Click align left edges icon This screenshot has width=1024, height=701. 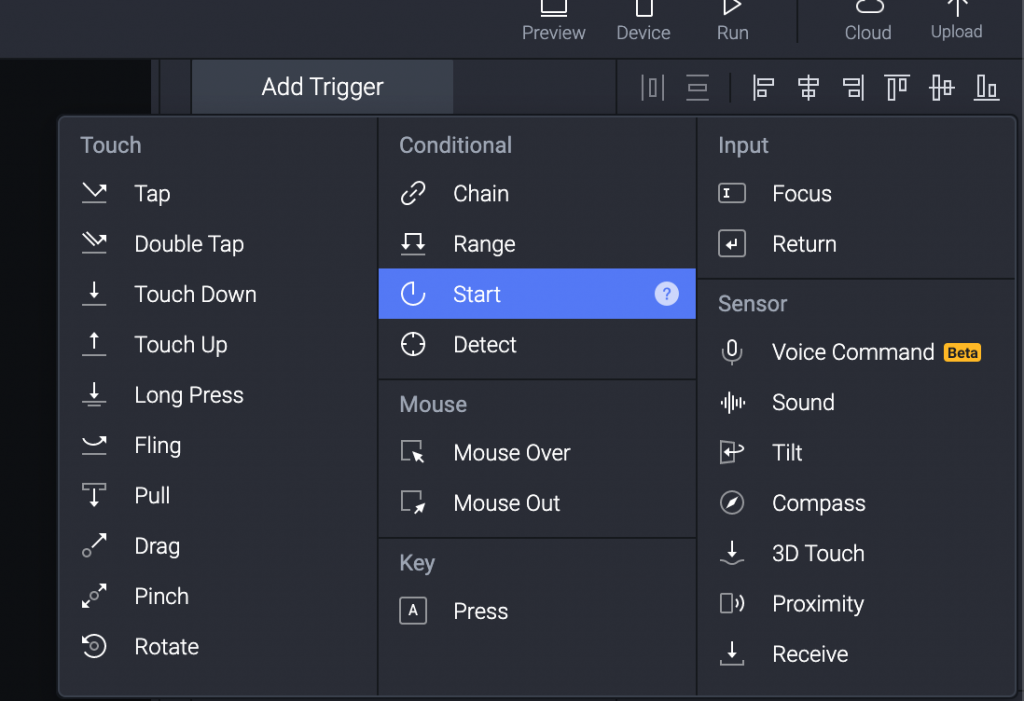click(x=764, y=88)
